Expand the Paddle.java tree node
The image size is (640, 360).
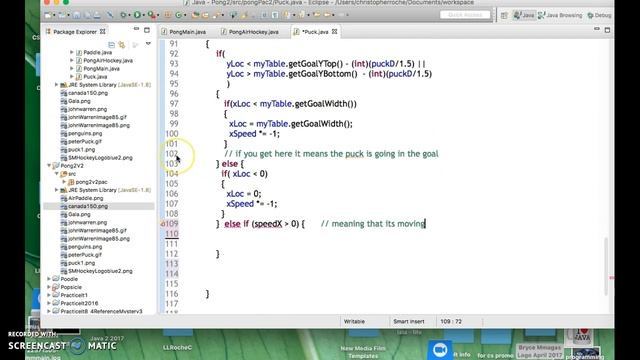coord(72,52)
